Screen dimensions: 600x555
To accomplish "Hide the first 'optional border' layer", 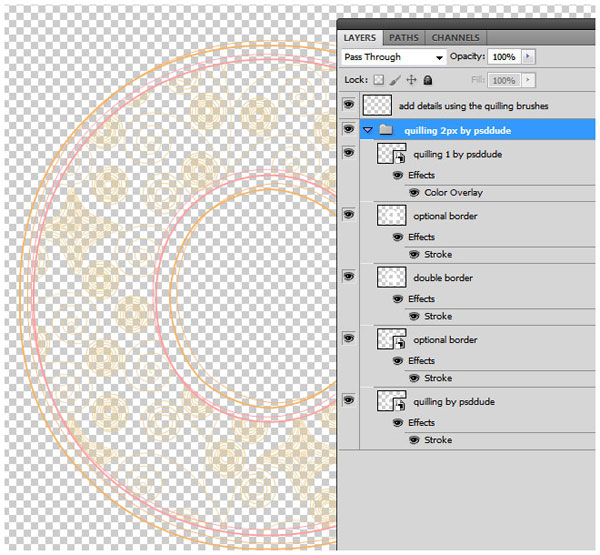I will (349, 214).
